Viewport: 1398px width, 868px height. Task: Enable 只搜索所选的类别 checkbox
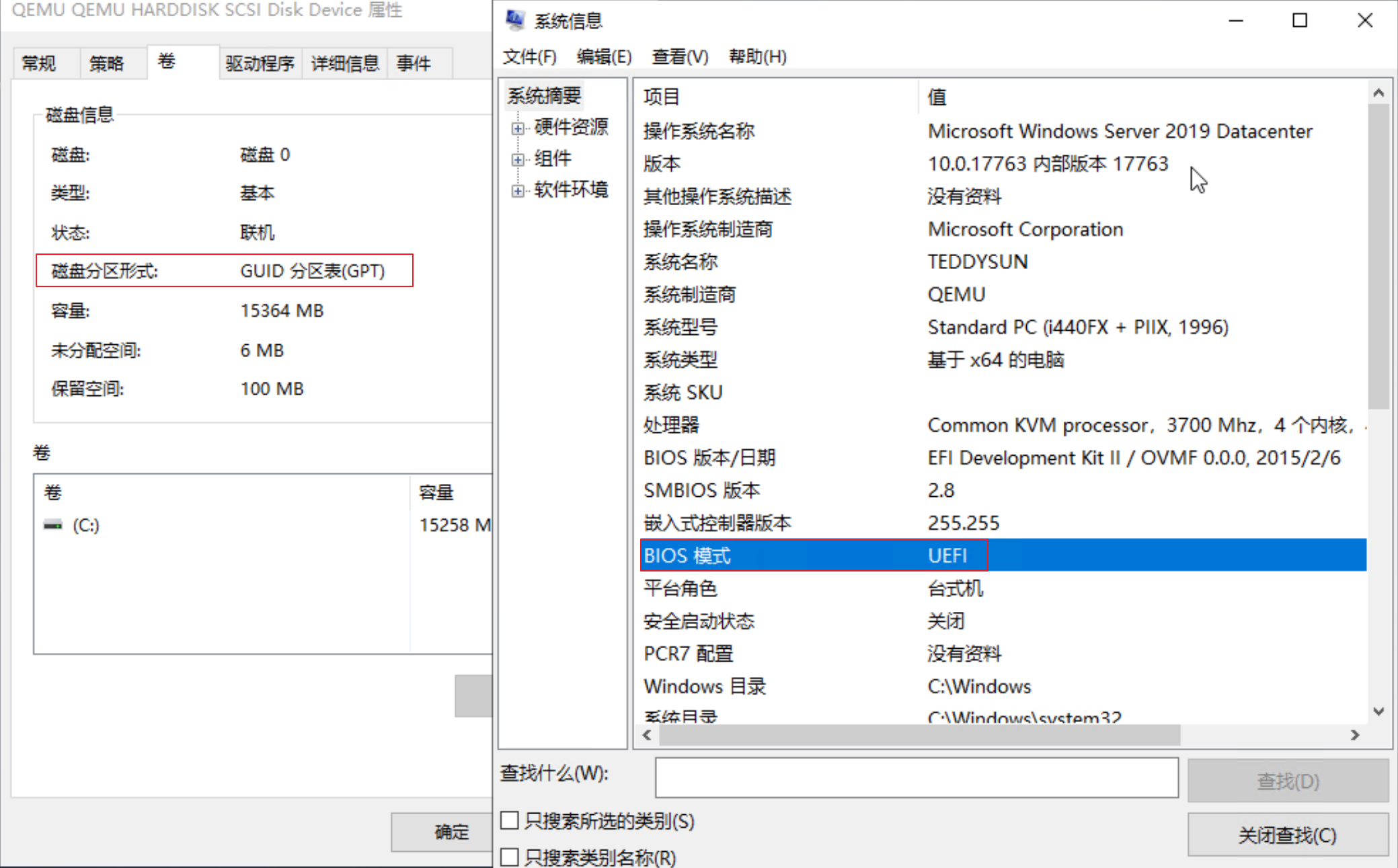509,821
